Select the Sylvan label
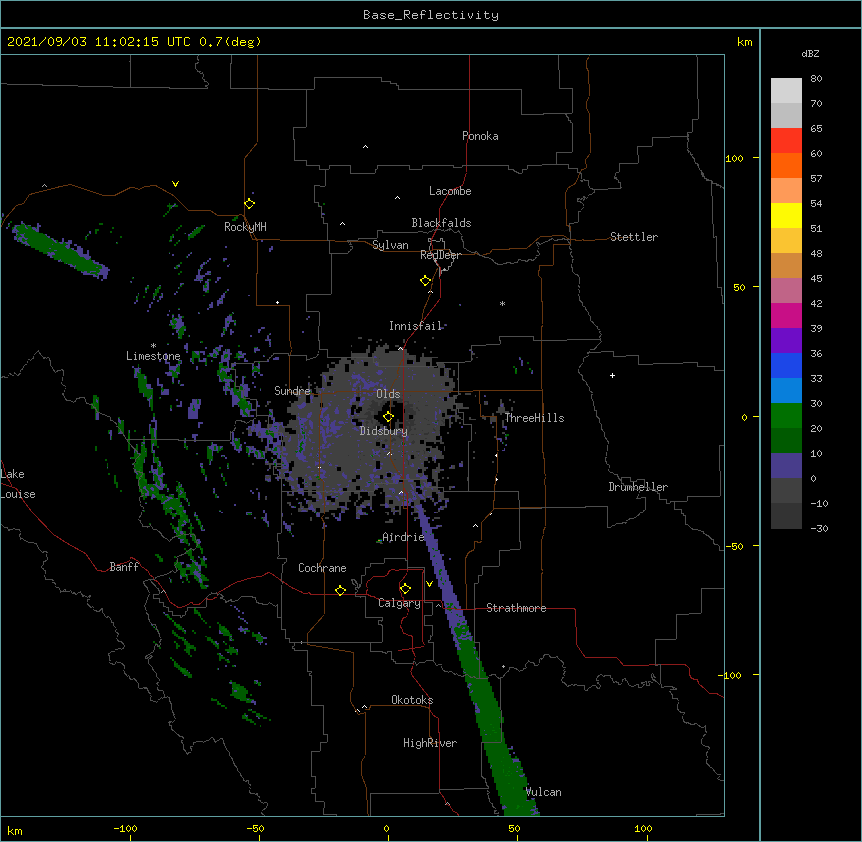This screenshot has height=842, width=862. tap(390, 245)
